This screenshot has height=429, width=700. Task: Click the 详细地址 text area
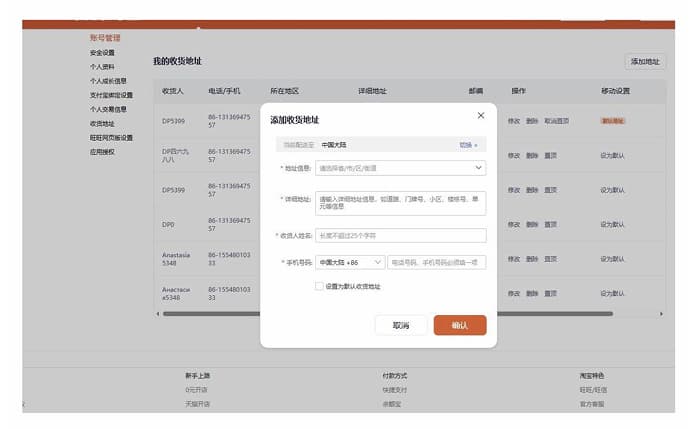coord(400,203)
